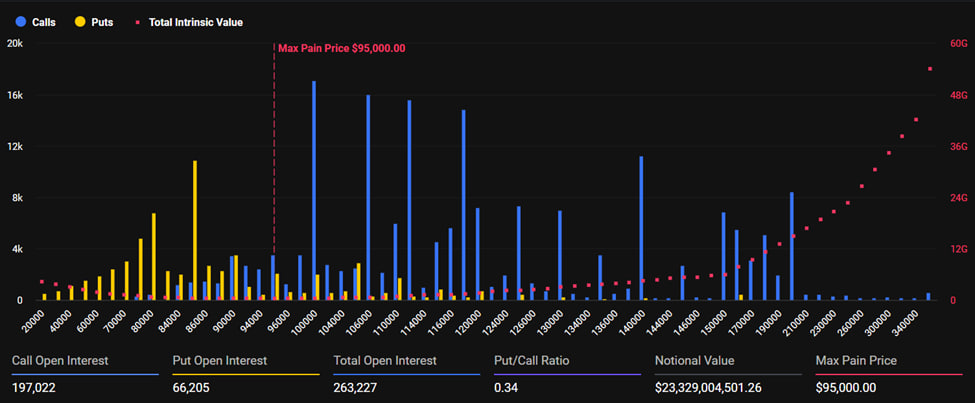Click the Max Pain Price stat card
The width and height of the screenshot is (975, 403).
tap(889, 374)
